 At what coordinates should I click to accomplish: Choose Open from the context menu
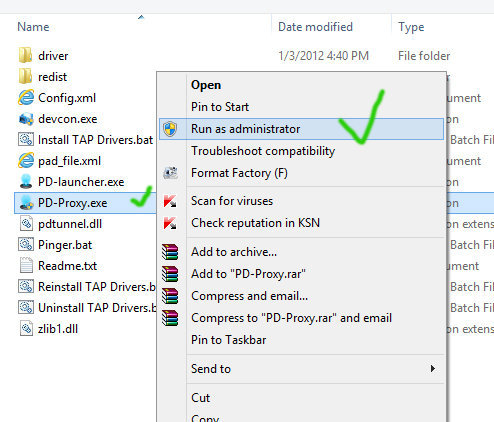206,85
